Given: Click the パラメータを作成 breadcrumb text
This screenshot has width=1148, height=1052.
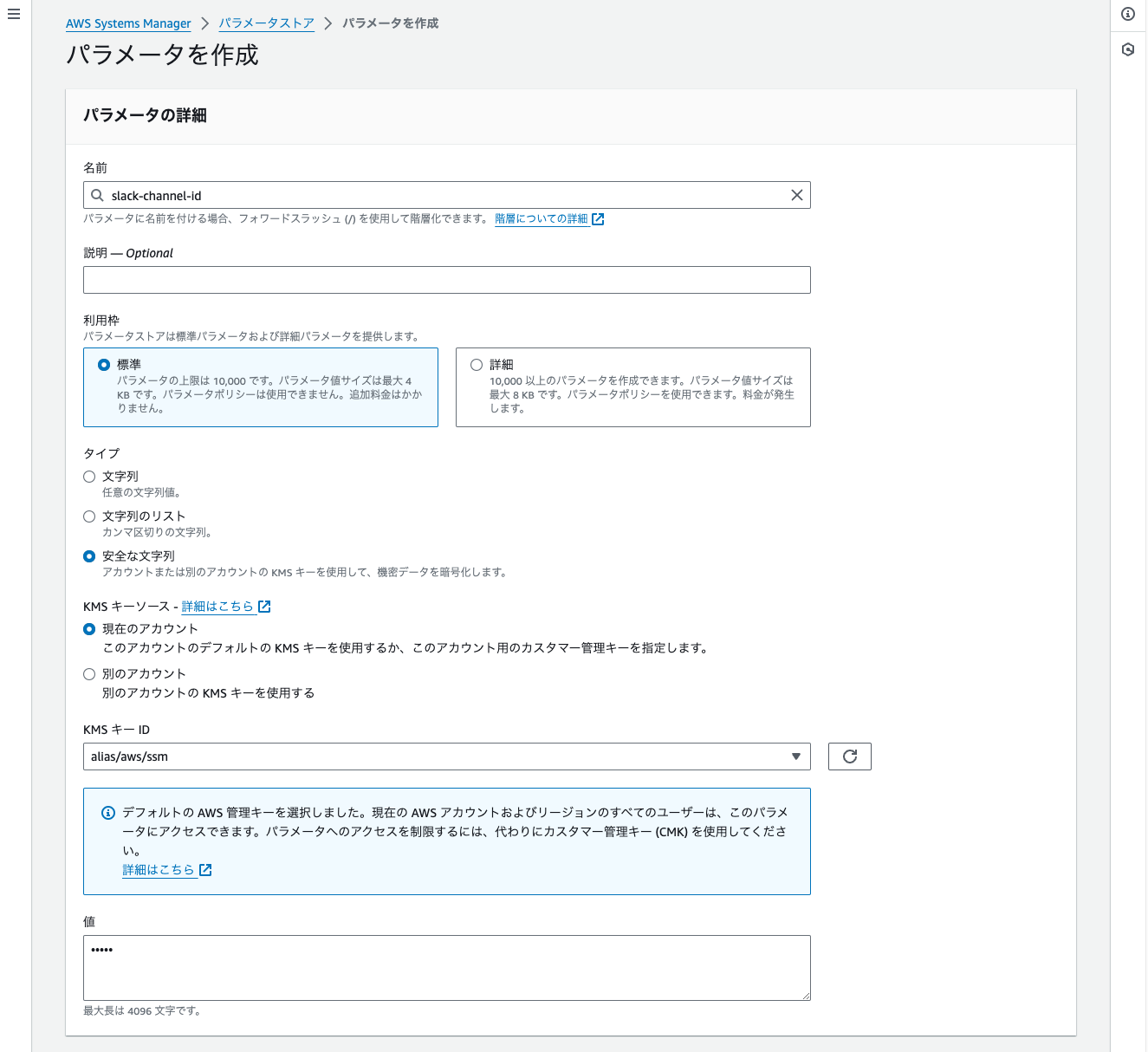Looking at the screenshot, I should 390,23.
